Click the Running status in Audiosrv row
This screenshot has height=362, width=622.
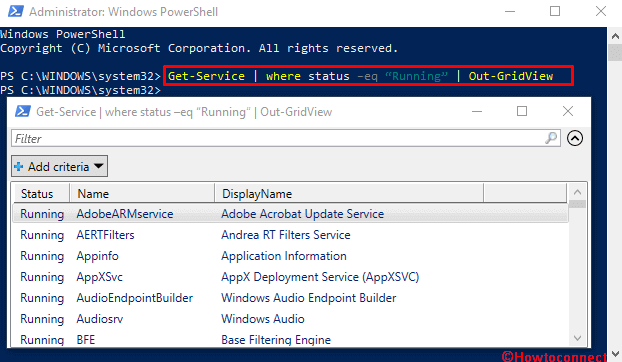click(x=42, y=319)
